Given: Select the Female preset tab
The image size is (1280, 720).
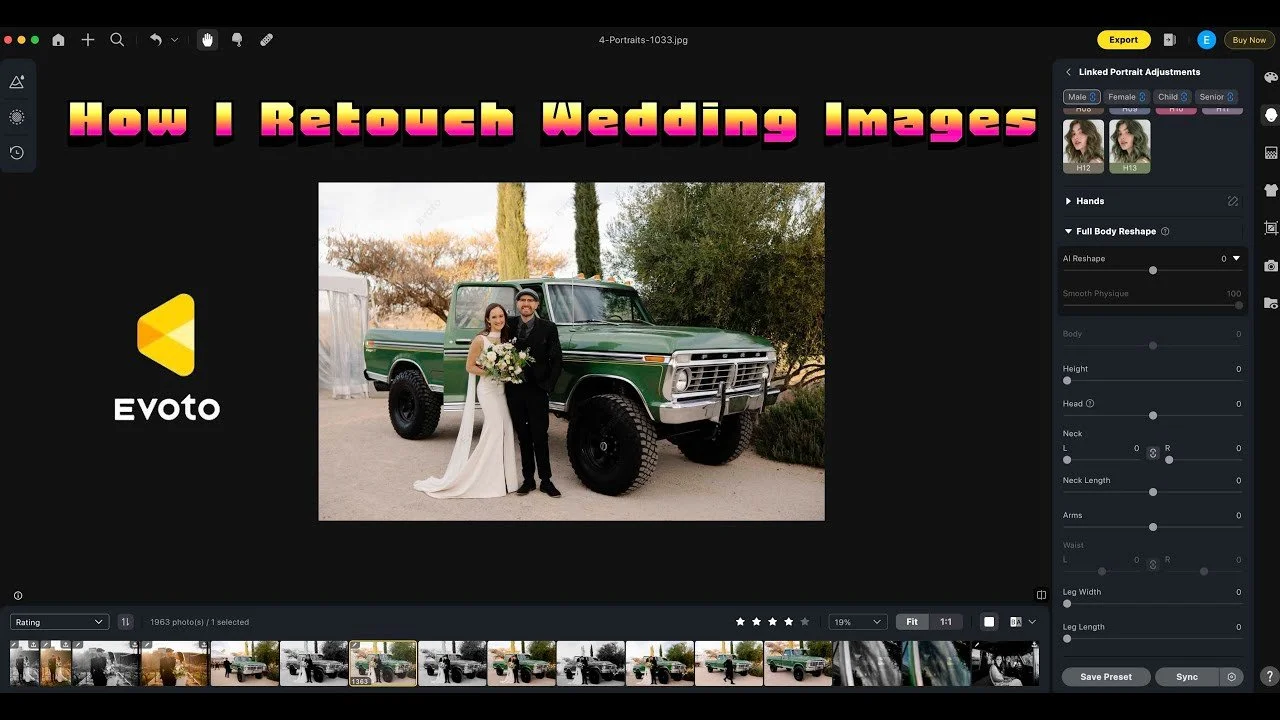Looking at the screenshot, I should click(x=1126, y=97).
